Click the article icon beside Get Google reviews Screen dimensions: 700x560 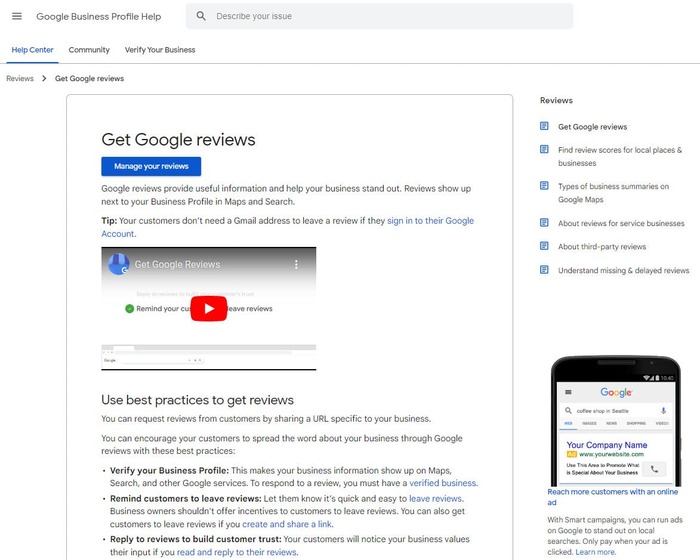click(544, 126)
